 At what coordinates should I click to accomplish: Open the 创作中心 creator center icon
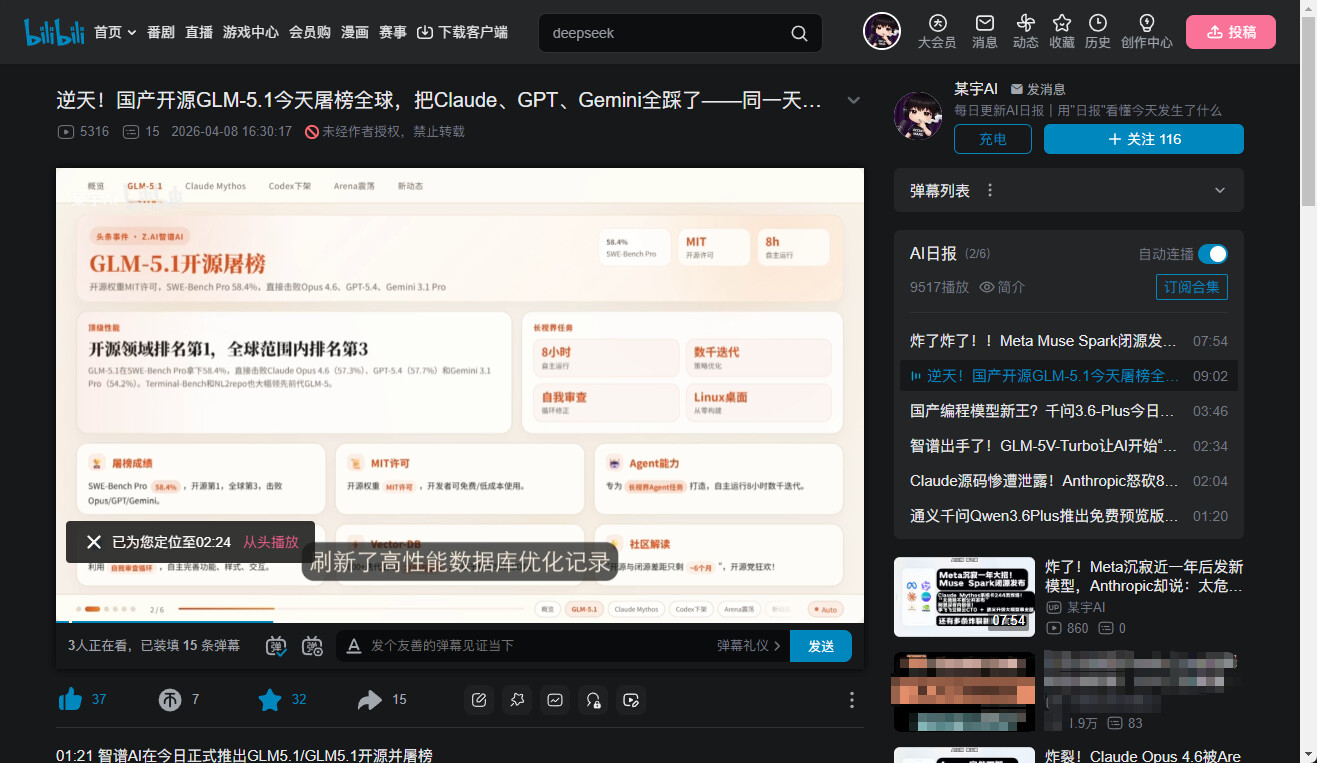1146,31
